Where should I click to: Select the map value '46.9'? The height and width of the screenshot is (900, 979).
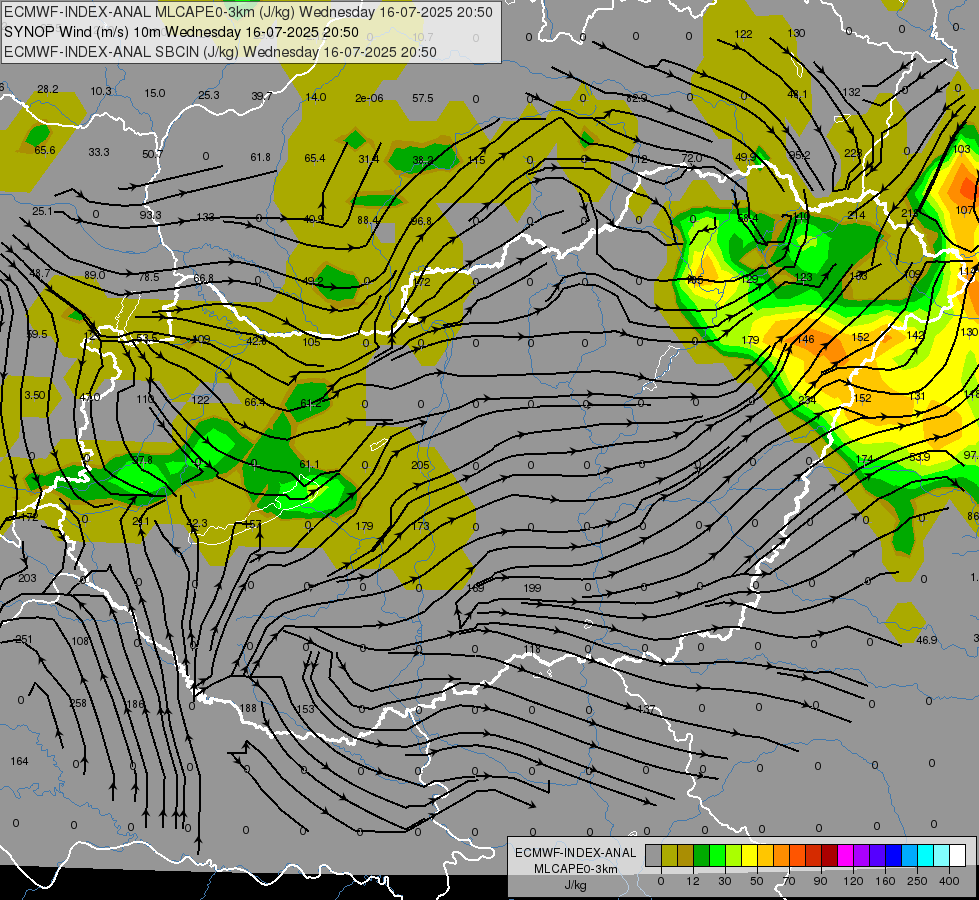(x=927, y=640)
